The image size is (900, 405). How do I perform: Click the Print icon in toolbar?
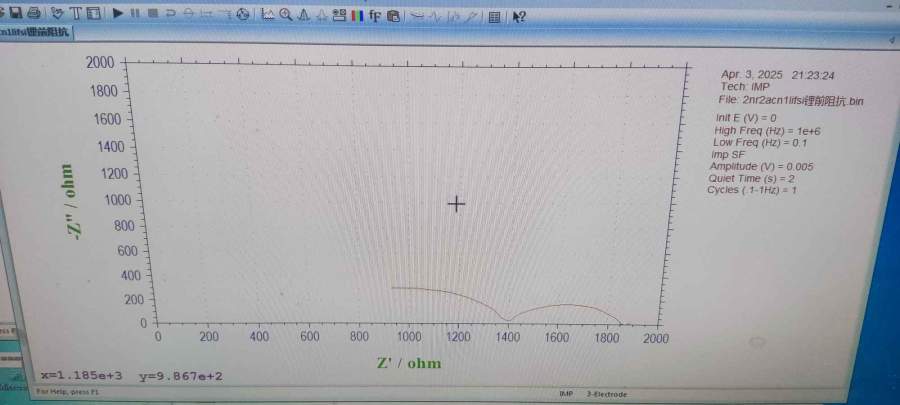coord(34,14)
